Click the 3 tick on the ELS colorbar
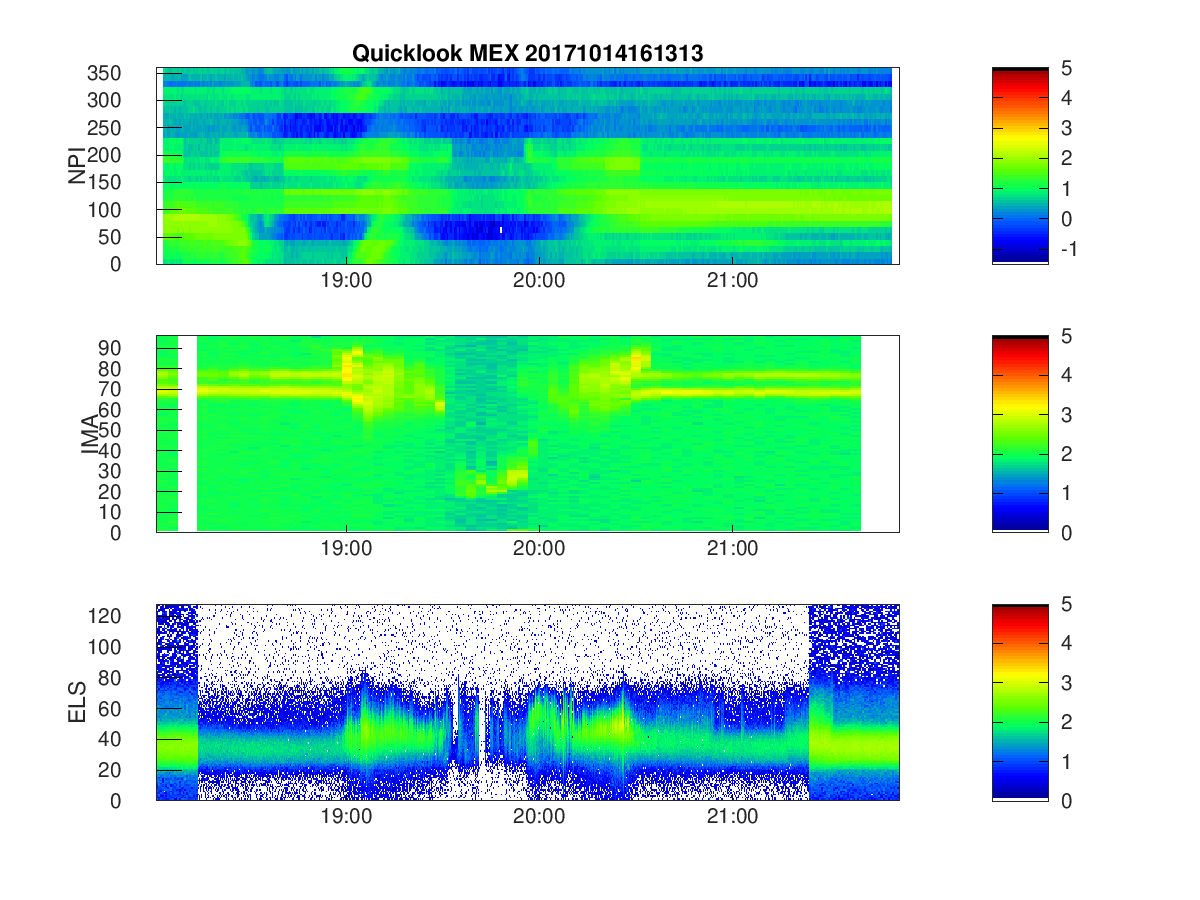Image resolution: width=1200 pixels, height=900 pixels. pyautogui.click(x=1066, y=682)
